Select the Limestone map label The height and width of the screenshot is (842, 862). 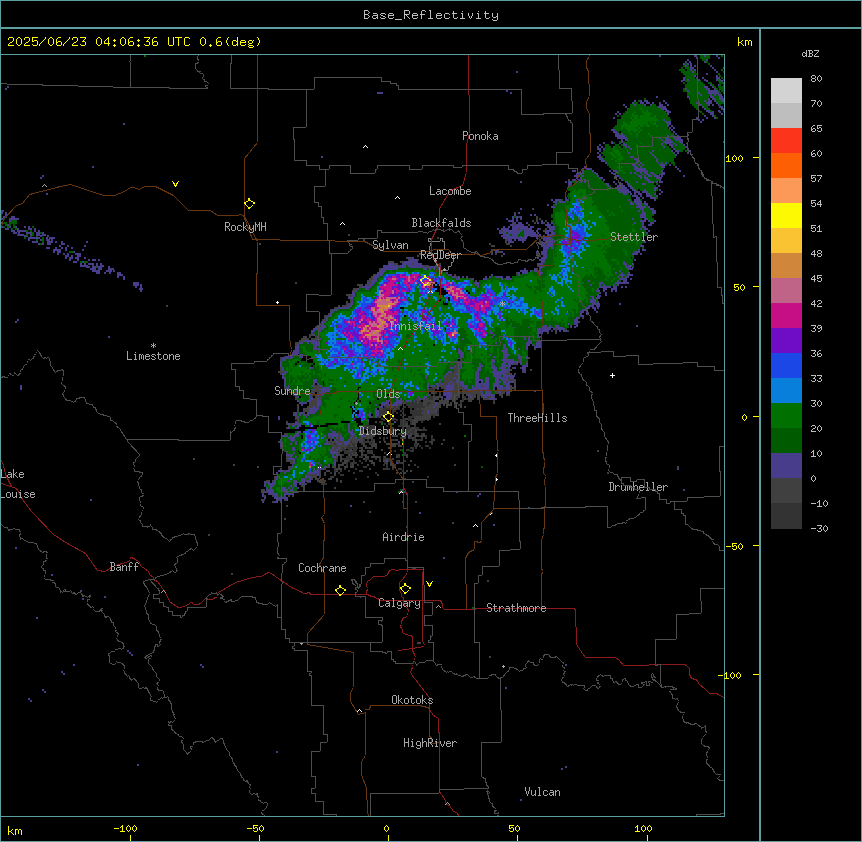(153, 356)
